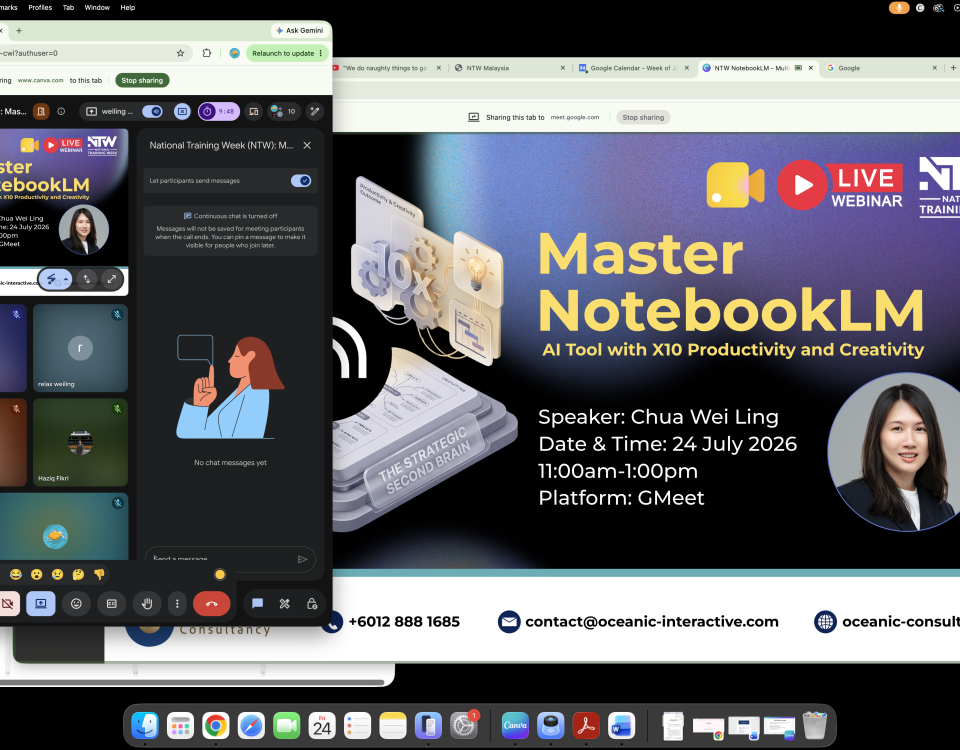Image resolution: width=960 pixels, height=750 pixels.
Task: Open the emoji reactions button in Meet
Action: click(x=76, y=604)
